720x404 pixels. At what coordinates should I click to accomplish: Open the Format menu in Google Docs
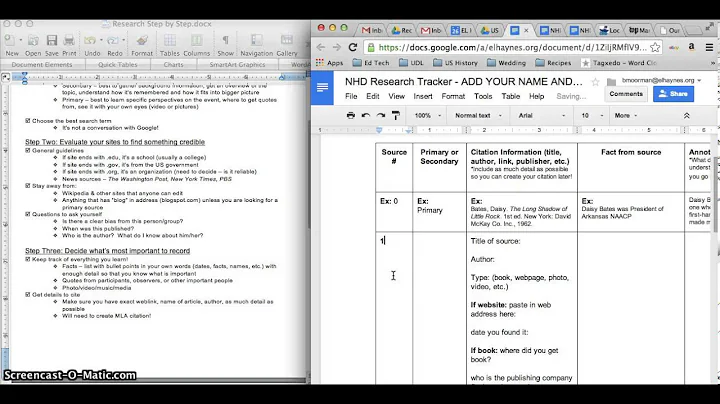tap(453, 96)
